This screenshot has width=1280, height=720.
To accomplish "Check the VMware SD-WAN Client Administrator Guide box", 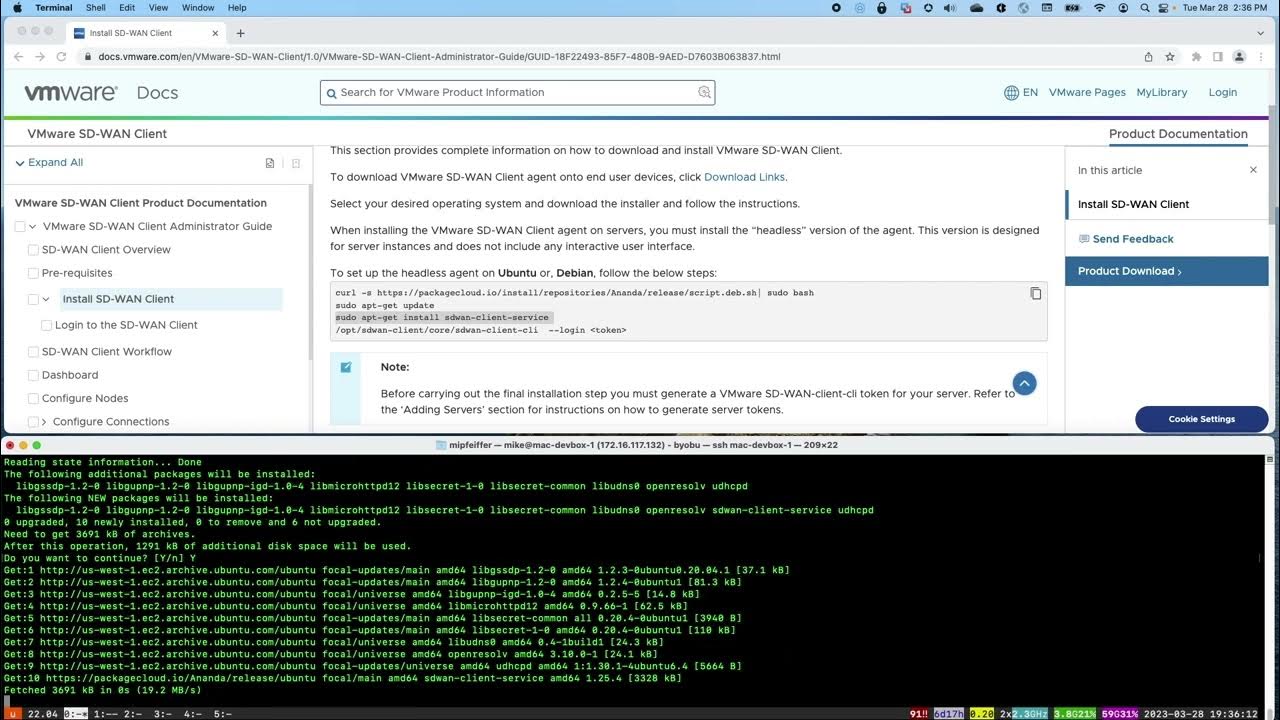I will point(20,227).
